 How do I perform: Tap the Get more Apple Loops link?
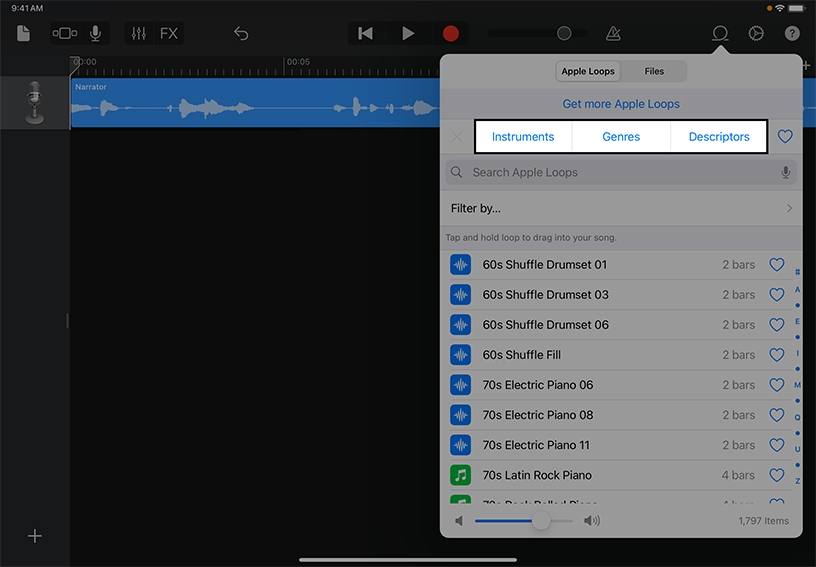[621, 104]
